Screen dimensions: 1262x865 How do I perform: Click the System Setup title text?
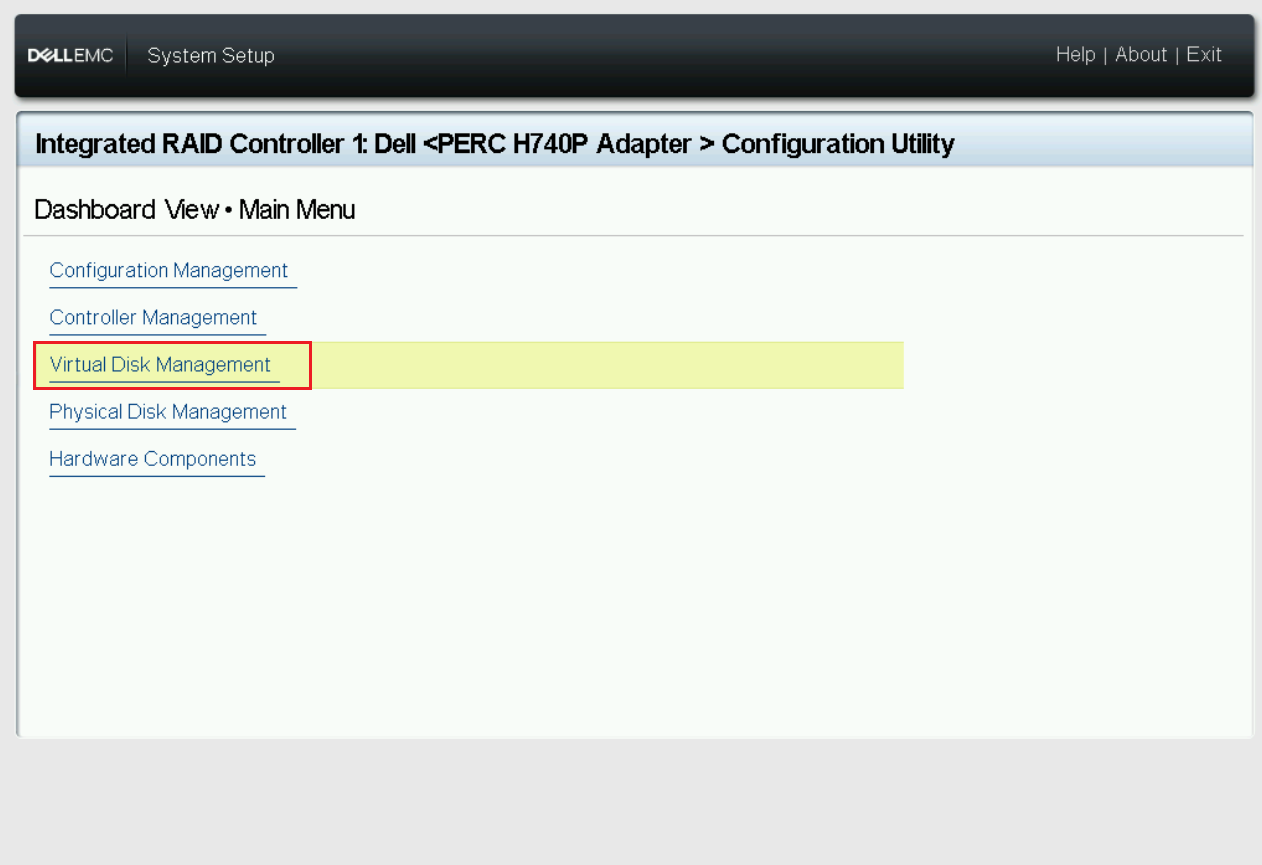211,56
